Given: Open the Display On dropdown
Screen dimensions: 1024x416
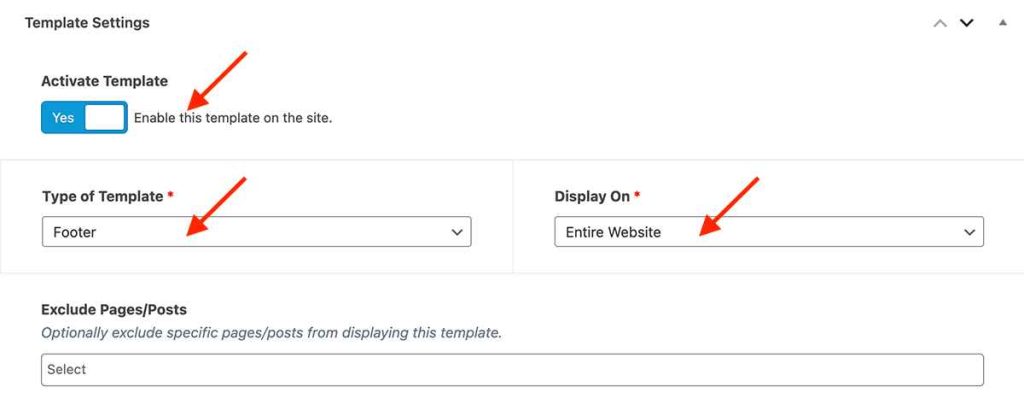Looking at the screenshot, I should [x=768, y=232].
